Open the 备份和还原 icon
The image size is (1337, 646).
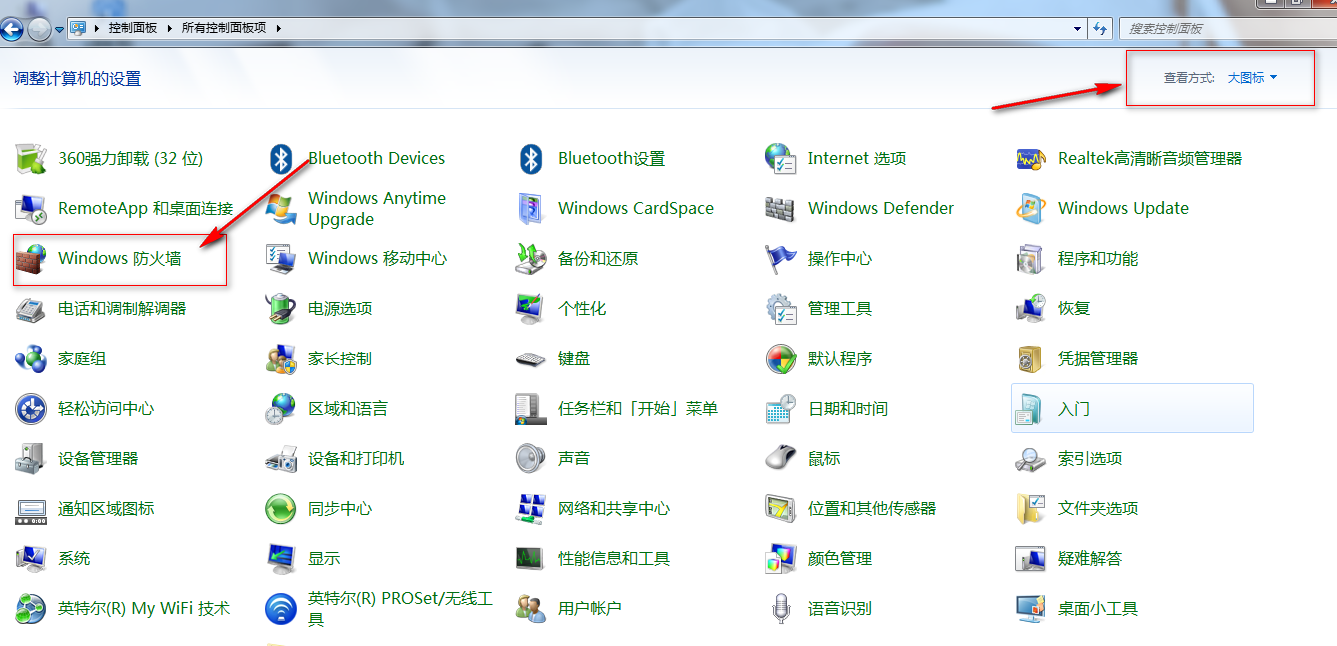tap(531, 258)
